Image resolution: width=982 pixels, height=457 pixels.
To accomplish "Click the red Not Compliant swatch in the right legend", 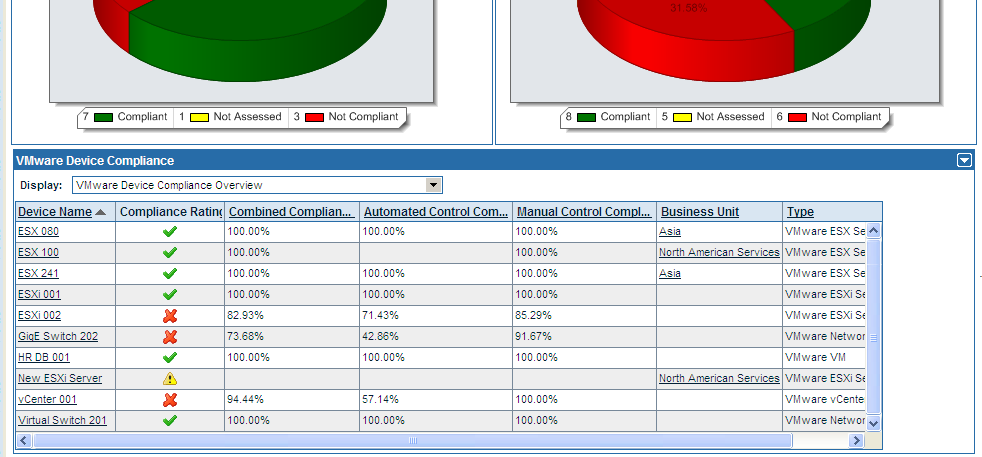I will pyautogui.click(x=797, y=117).
